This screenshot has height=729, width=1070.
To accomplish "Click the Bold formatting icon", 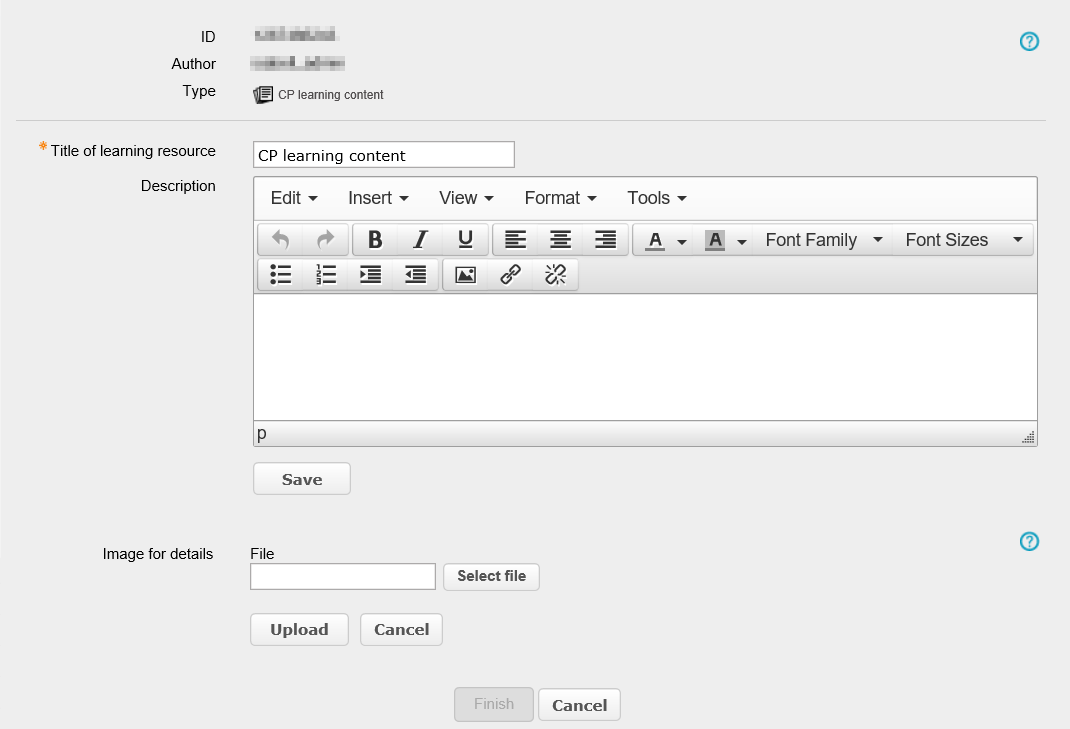I will pyautogui.click(x=375, y=240).
